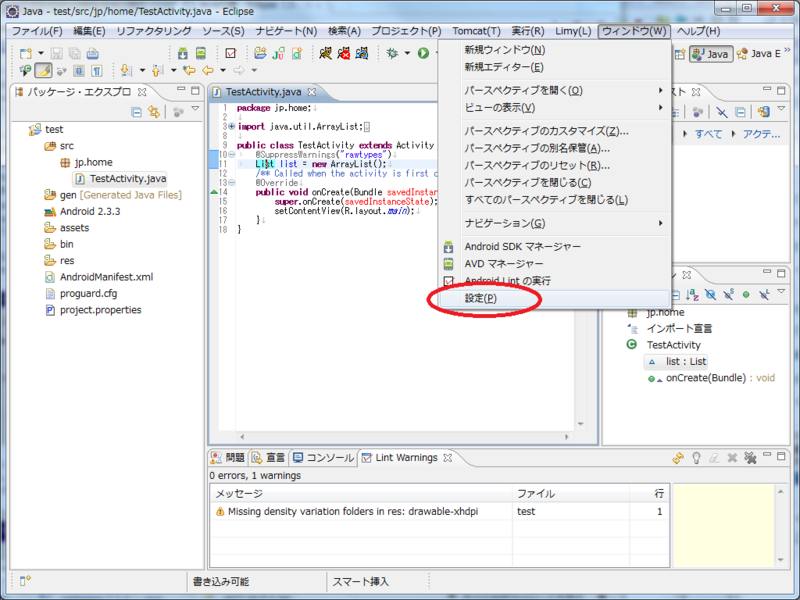
Task: Open Android SDK Manager from the toolbar
Action: 182,53
